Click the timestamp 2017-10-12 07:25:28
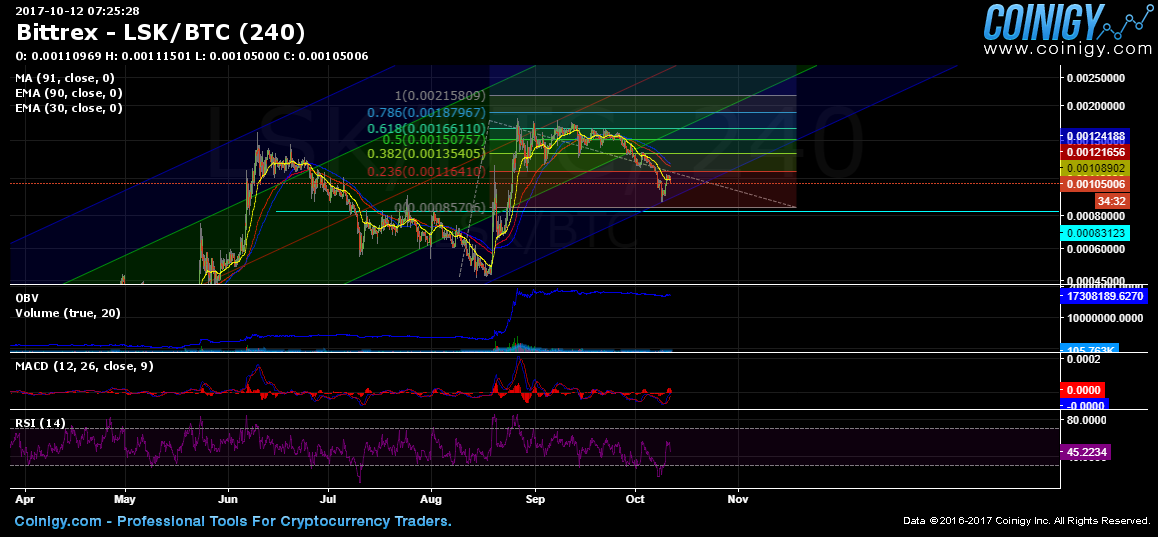Image resolution: width=1158 pixels, height=537 pixels. pos(78,11)
